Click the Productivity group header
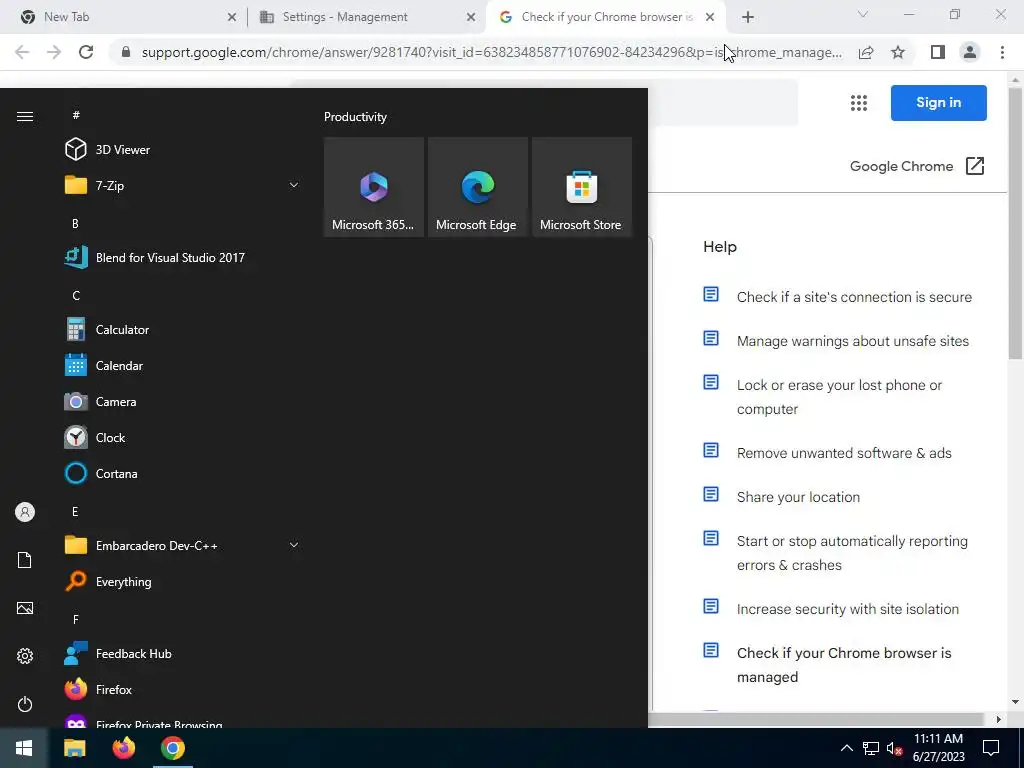This screenshot has width=1024, height=768. click(x=355, y=117)
